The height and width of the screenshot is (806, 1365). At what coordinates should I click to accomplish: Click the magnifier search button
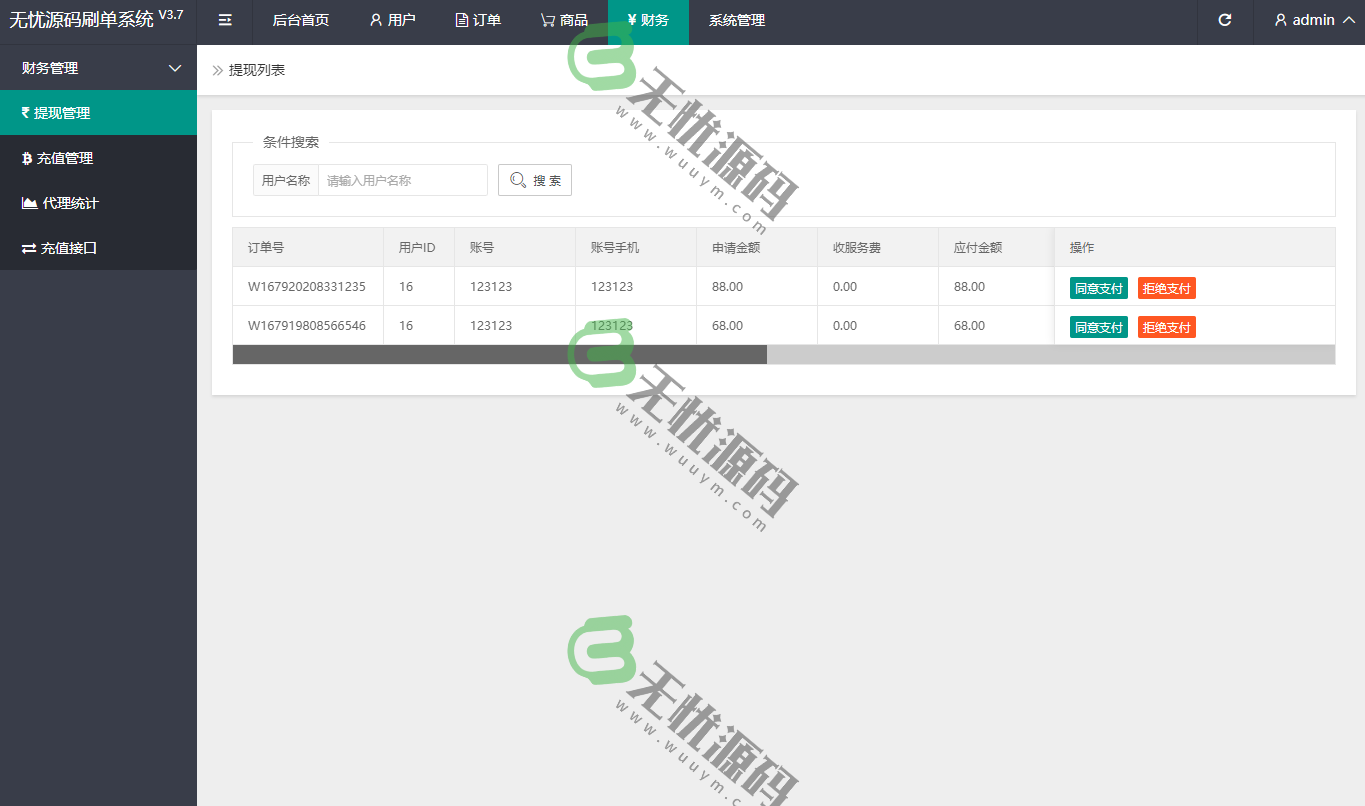point(535,180)
